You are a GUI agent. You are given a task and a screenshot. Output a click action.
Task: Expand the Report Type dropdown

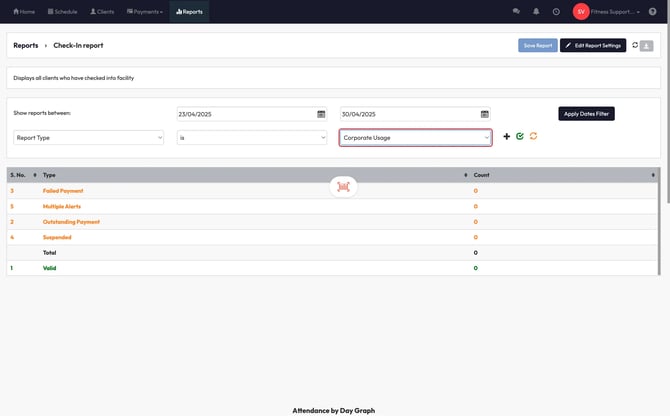pyautogui.click(x=88, y=137)
